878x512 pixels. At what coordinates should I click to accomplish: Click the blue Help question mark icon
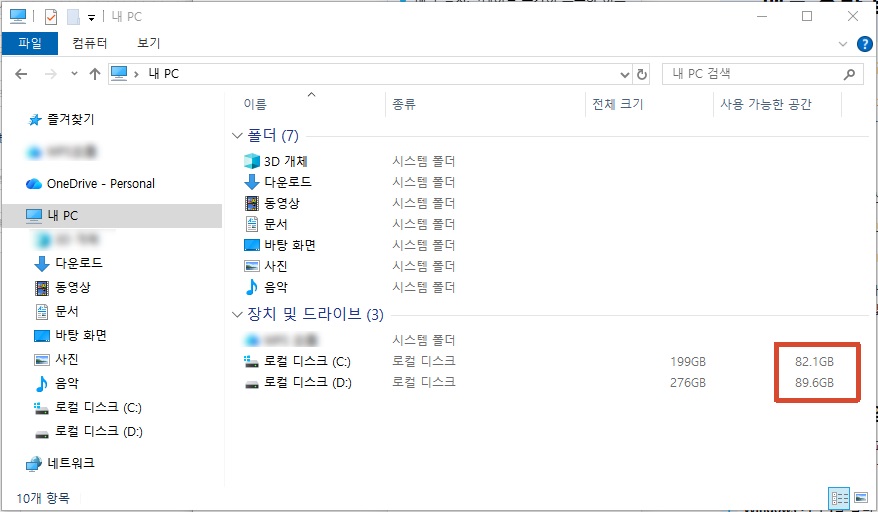click(x=865, y=44)
